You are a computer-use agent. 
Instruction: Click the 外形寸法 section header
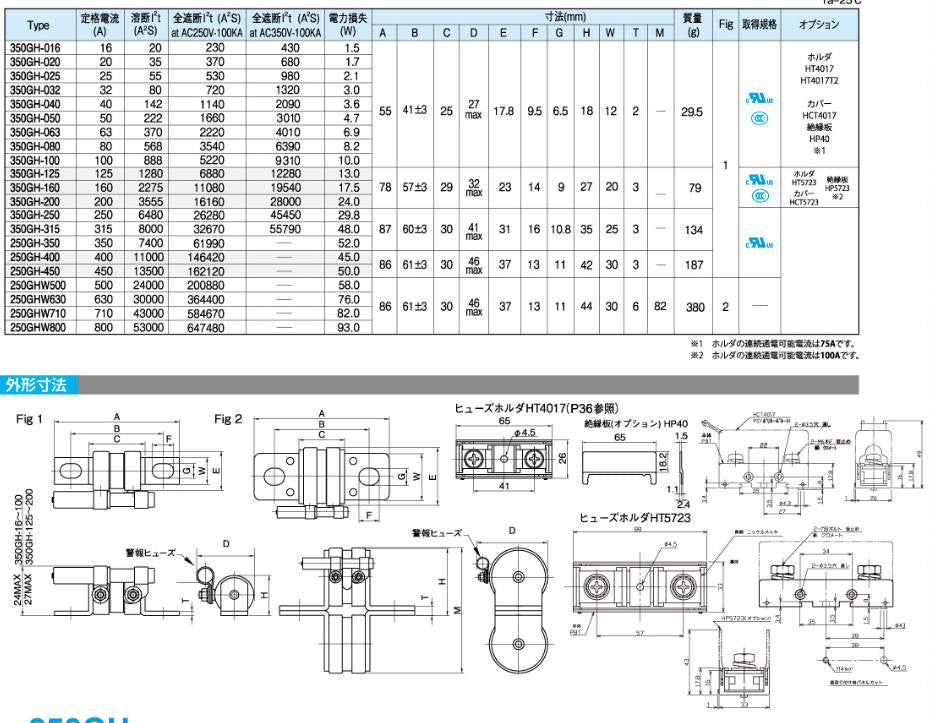tap(39, 385)
